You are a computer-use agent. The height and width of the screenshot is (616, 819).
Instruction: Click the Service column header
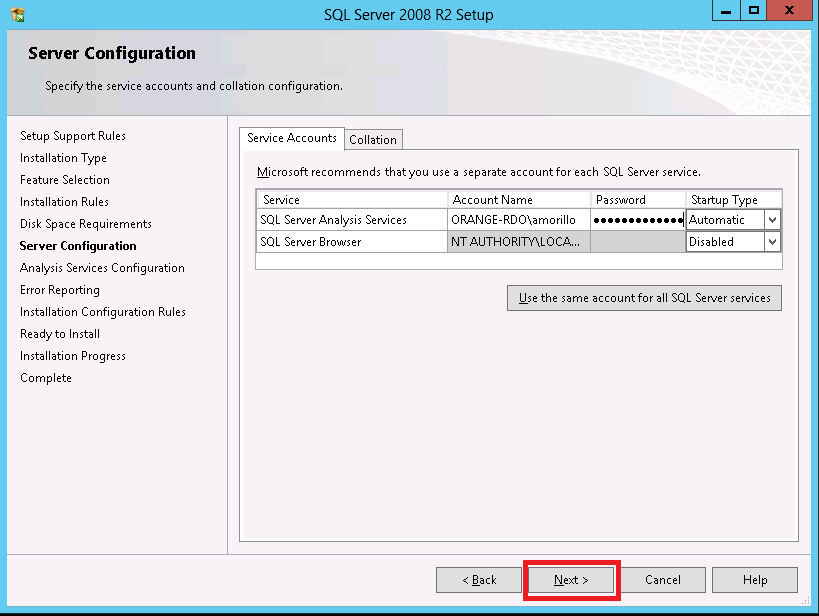tap(352, 200)
